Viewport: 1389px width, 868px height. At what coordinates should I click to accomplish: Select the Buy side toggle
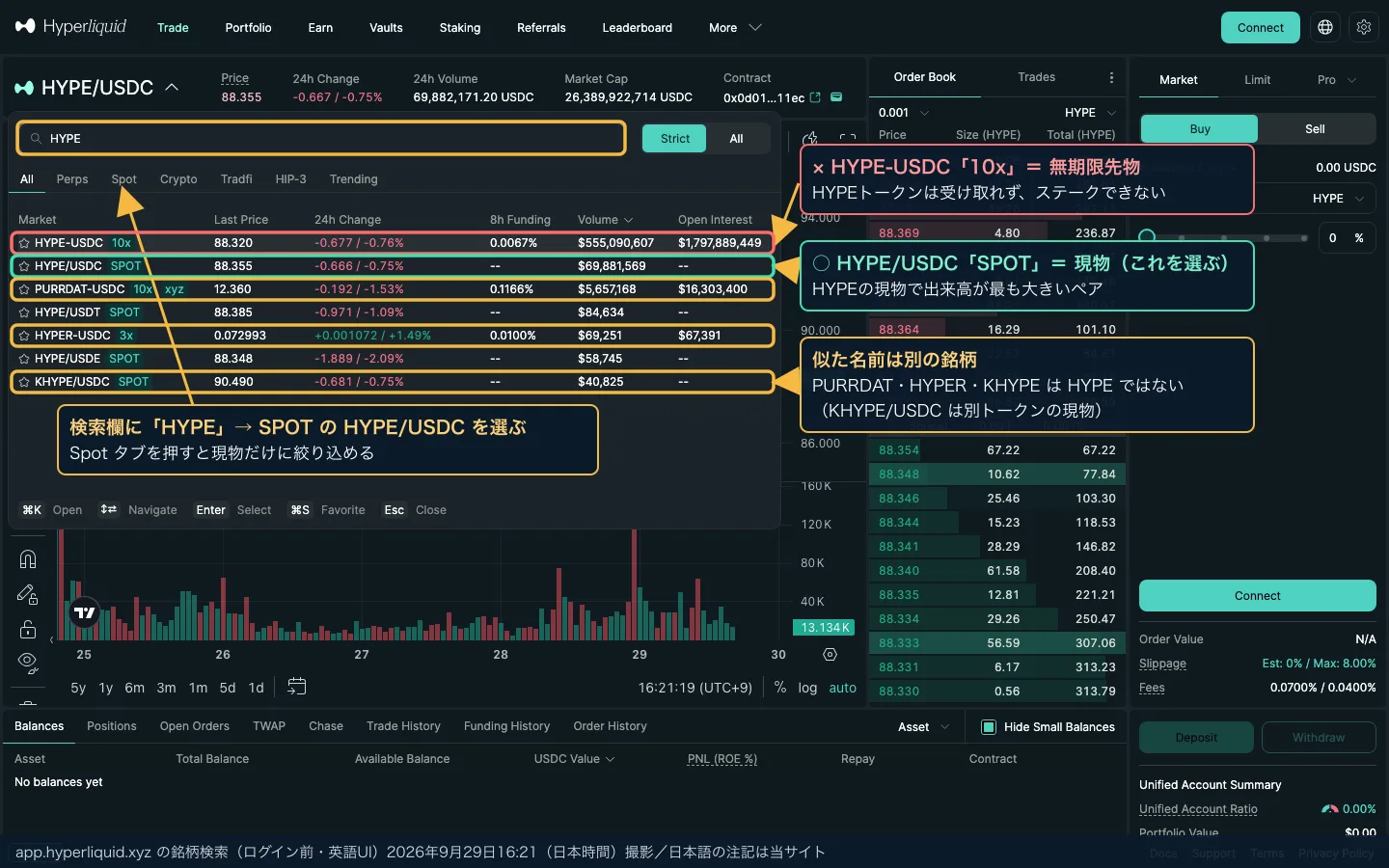coord(1200,129)
